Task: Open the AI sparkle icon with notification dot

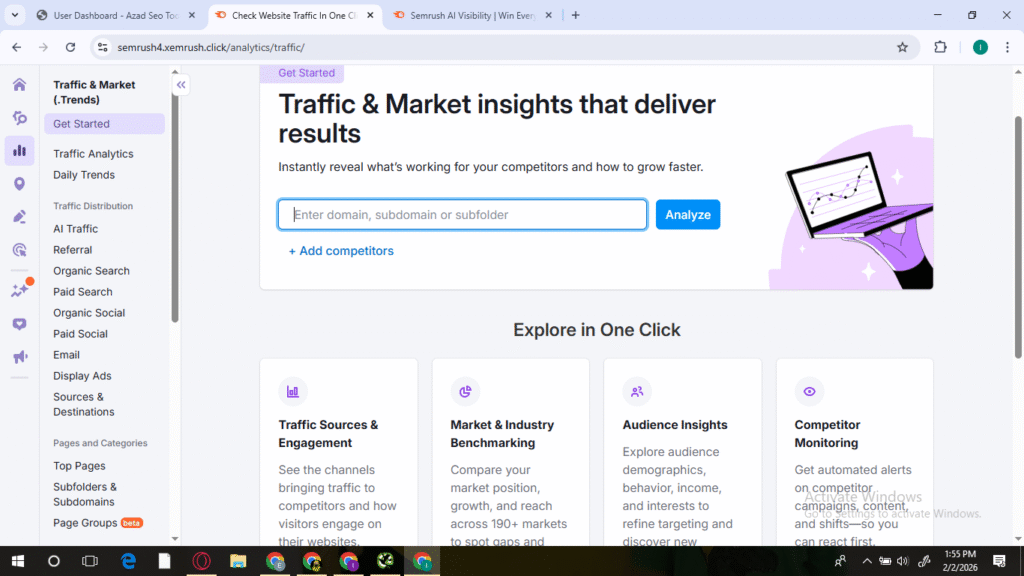Action: [19, 291]
